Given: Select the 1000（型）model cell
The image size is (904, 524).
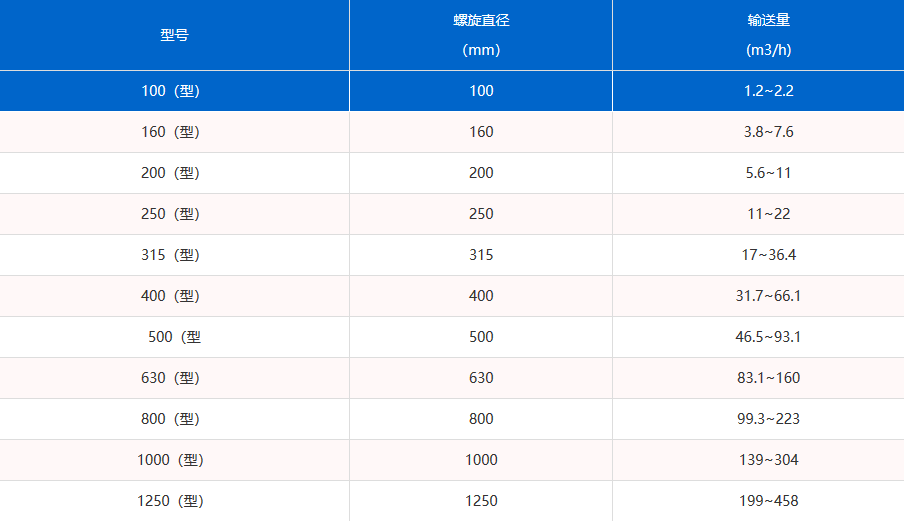Looking at the screenshot, I should tap(171, 460).
